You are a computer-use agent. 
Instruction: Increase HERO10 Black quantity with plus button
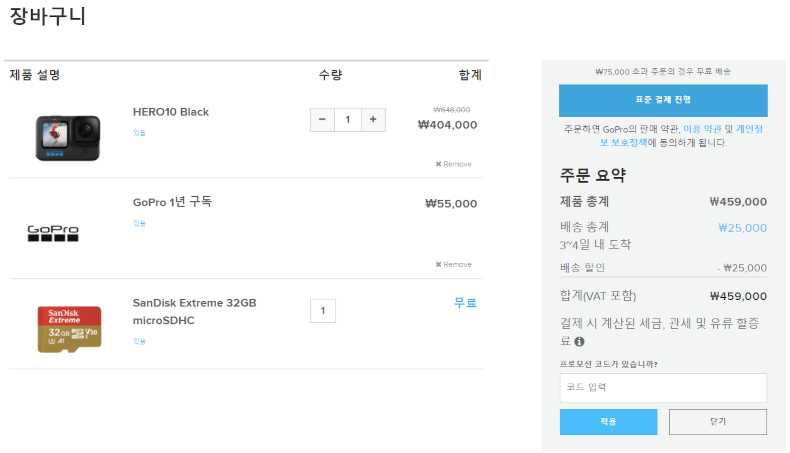(373, 119)
